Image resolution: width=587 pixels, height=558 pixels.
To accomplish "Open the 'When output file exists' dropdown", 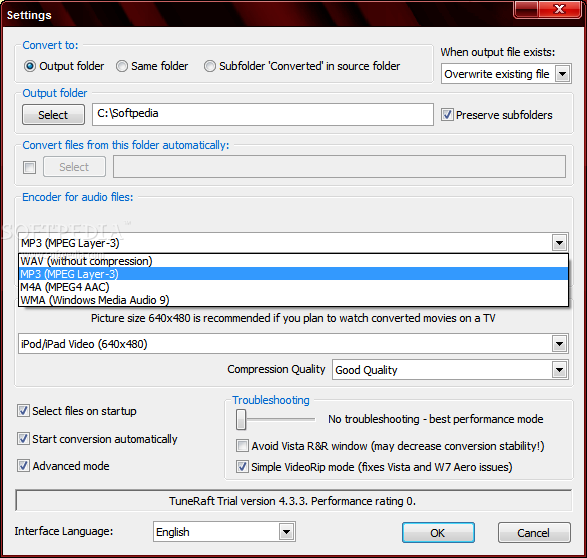I will point(506,74).
